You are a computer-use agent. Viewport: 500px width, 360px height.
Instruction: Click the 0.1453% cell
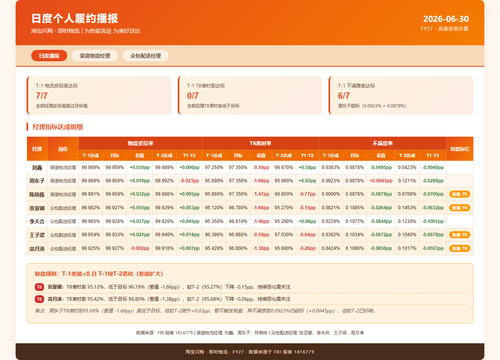coord(407,208)
